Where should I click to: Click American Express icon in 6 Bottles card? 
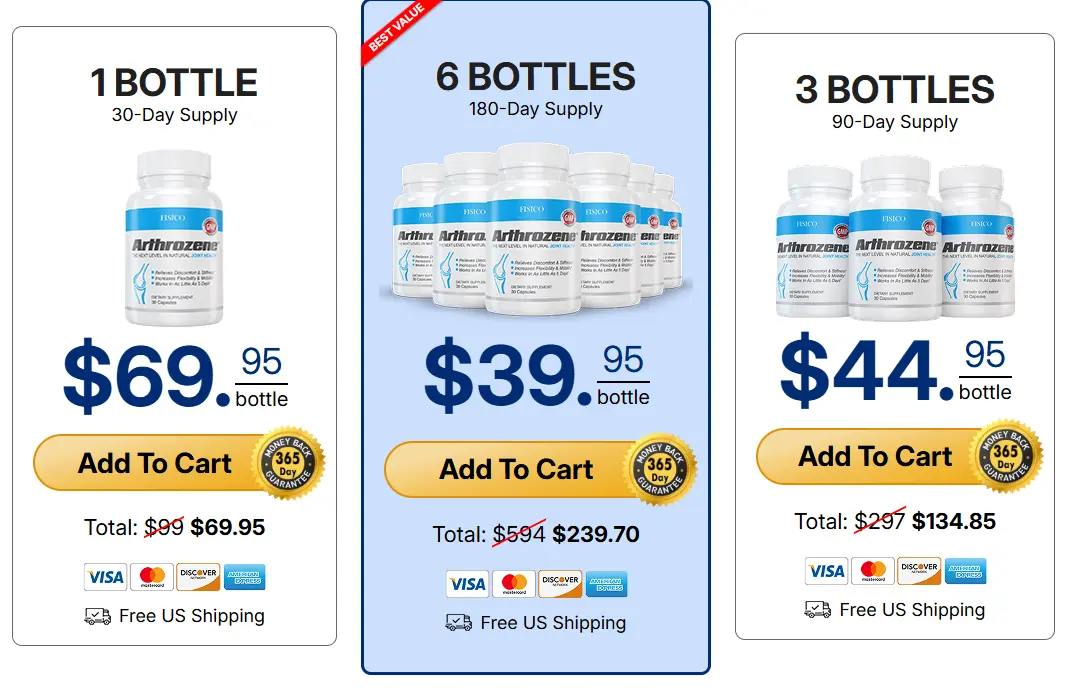click(x=606, y=583)
